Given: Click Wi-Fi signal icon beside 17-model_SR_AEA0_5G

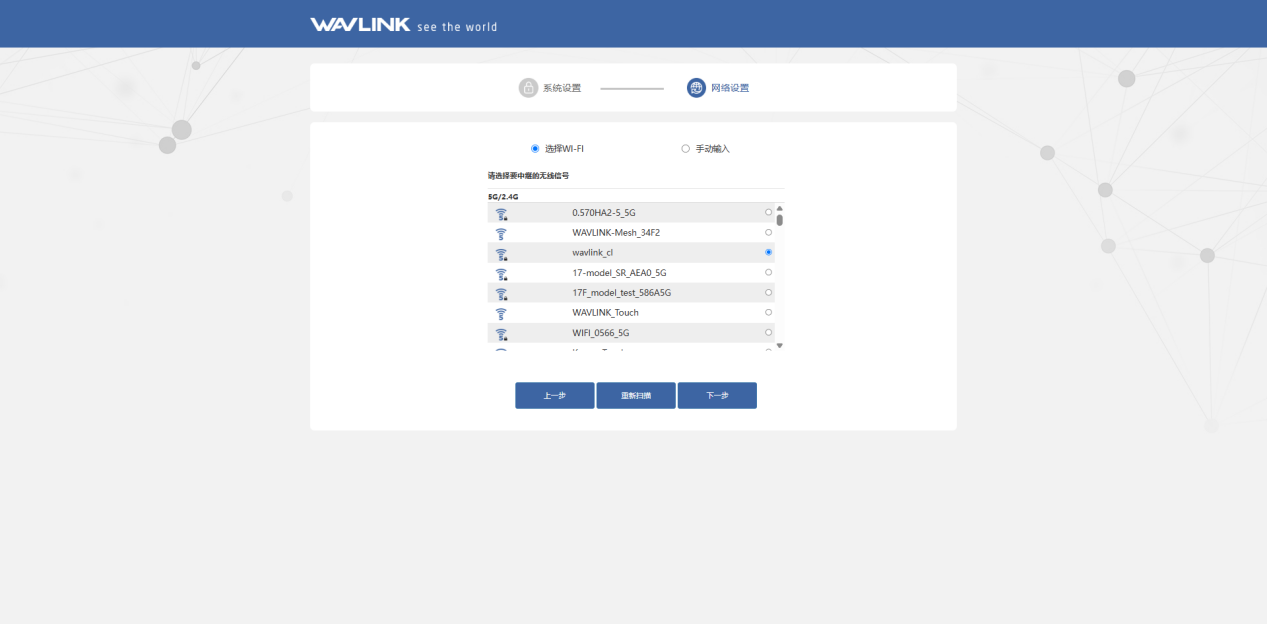Looking at the screenshot, I should (x=501, y=273).
